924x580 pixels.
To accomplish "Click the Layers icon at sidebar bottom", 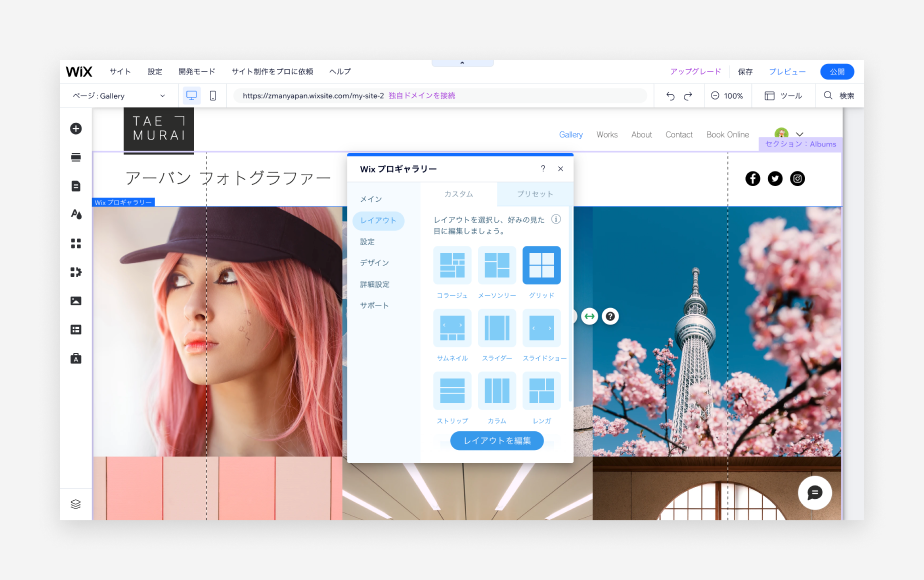I will 76,504.
